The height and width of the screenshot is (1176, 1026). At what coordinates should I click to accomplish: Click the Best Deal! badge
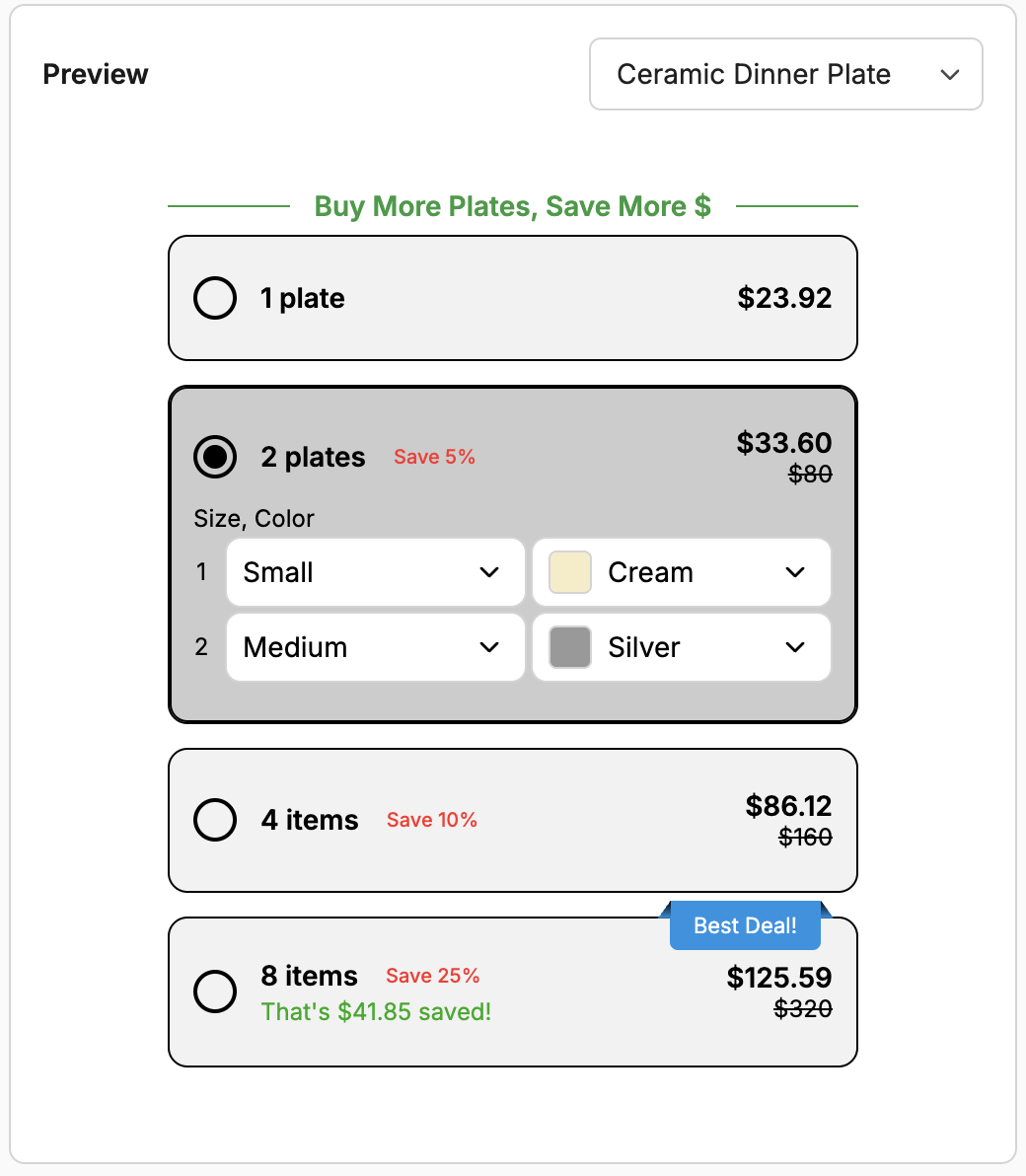pos(745,925)
